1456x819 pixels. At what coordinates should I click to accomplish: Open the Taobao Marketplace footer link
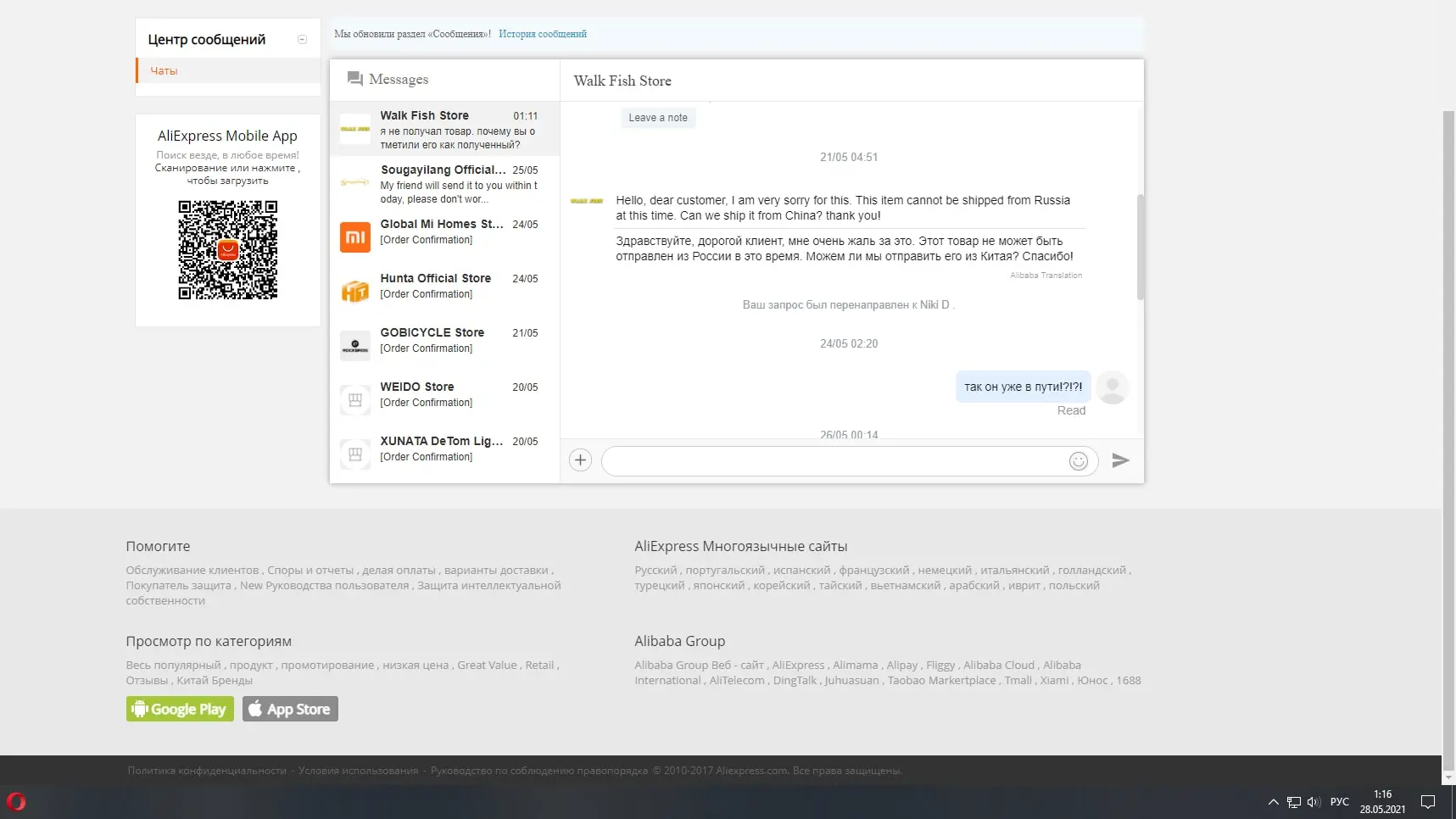942,680
